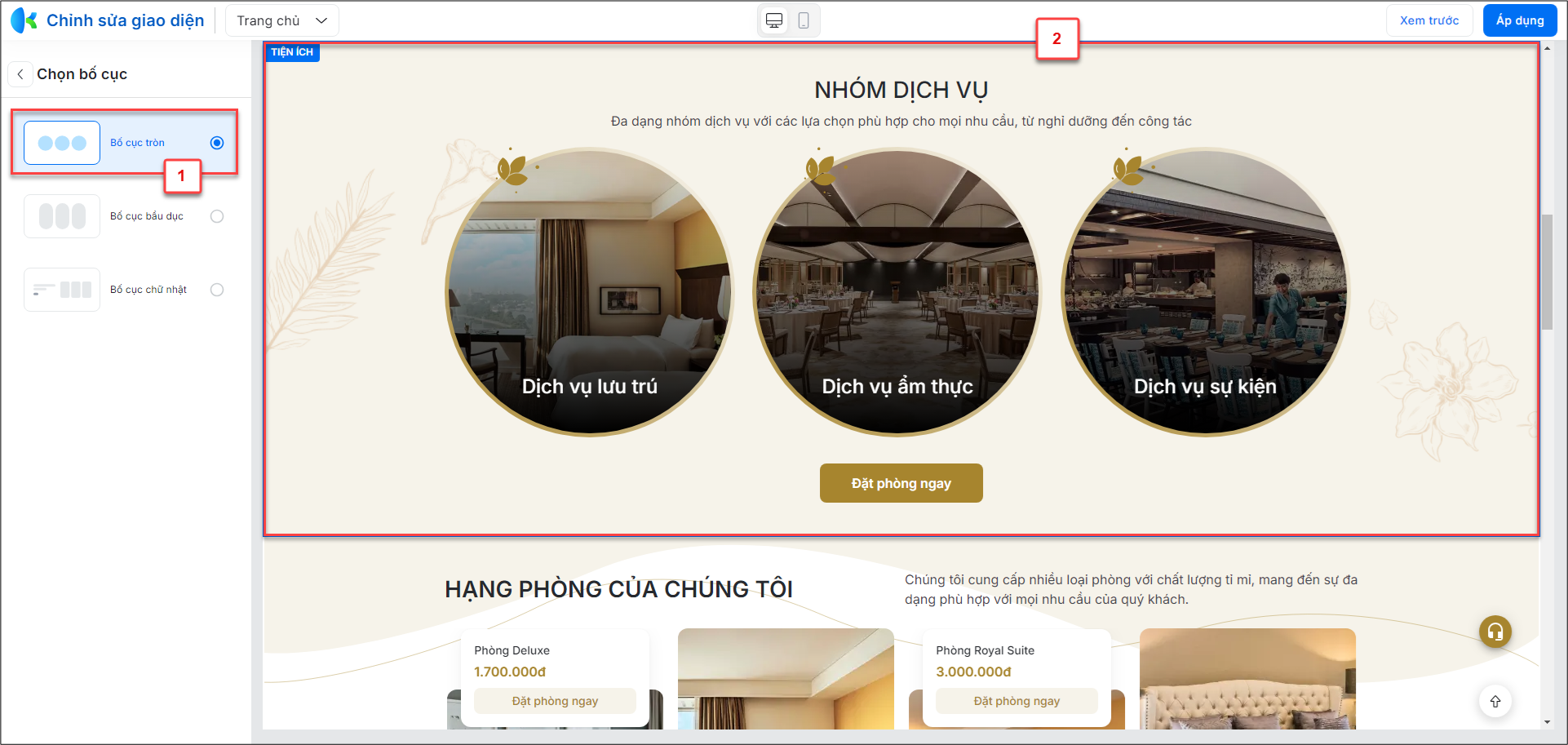
Task: Click Đặt phòng ngay under Phòng Deluxe
Action: tap(555, 701)
